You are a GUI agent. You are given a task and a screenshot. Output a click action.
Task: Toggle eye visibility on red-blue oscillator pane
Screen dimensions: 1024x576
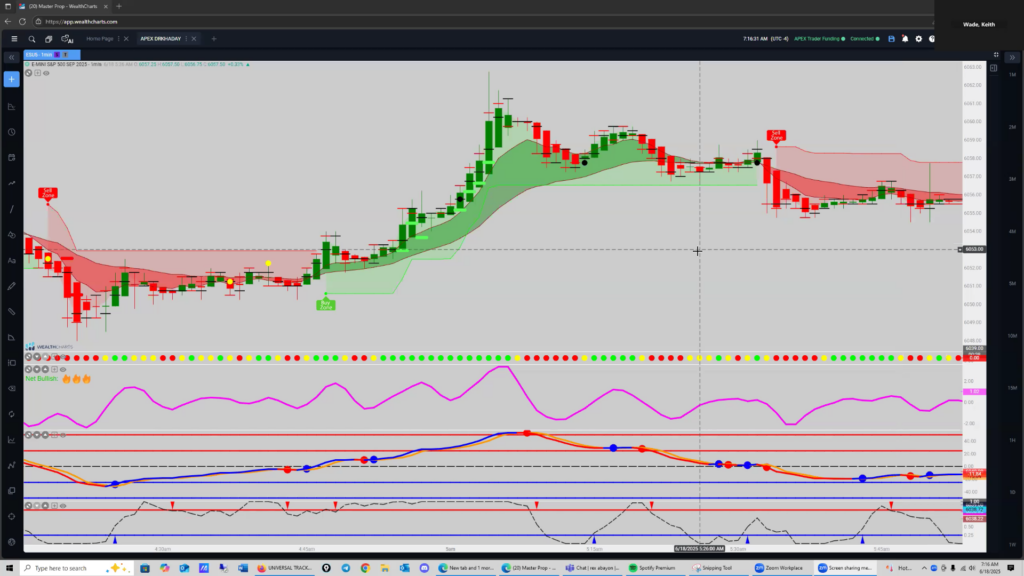pyautogui.click(x=63, y=435)
